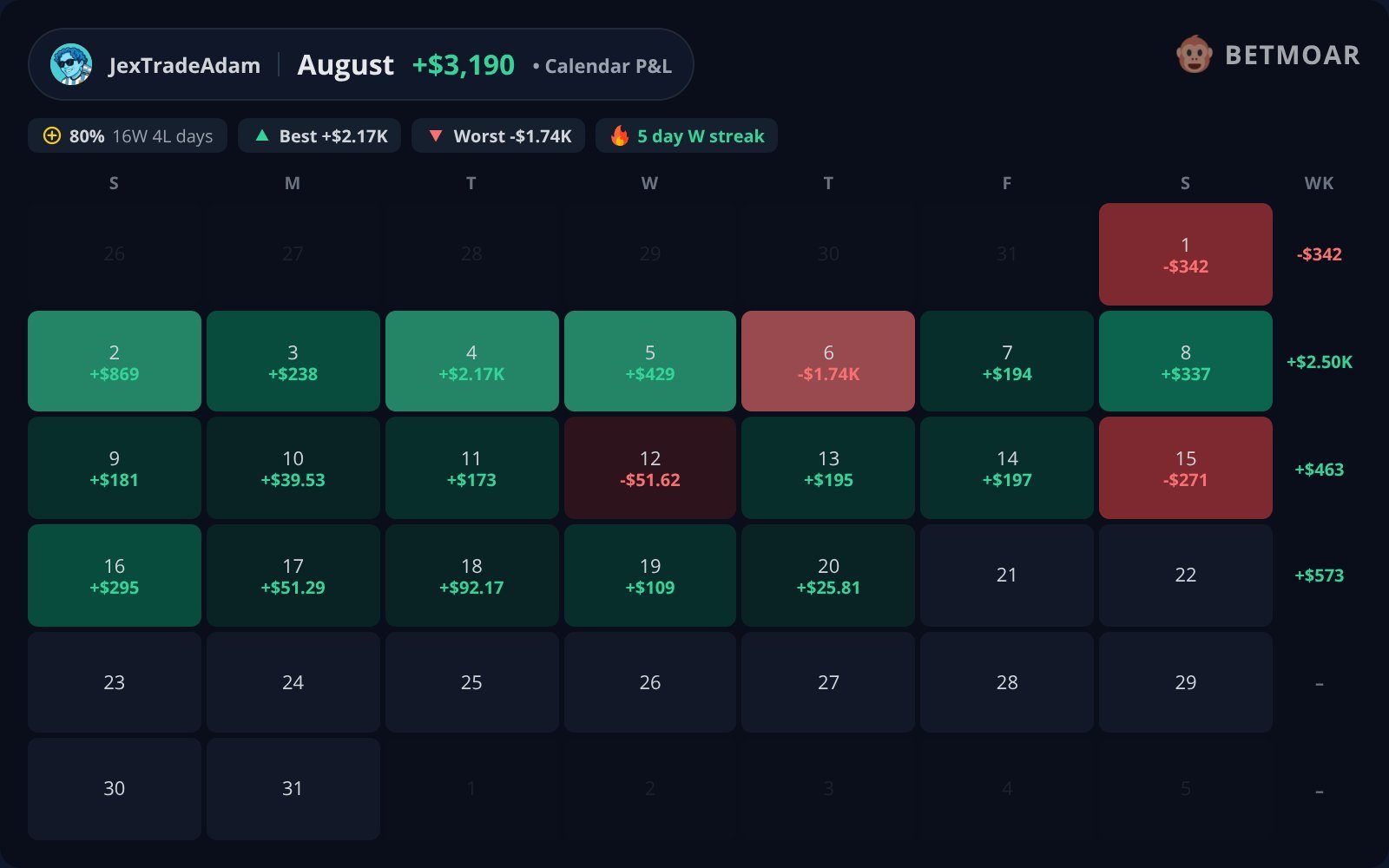Click the +$2.50K weekly total
Viewport: 1389px width, 868px height.
[x=1320, y=362]
